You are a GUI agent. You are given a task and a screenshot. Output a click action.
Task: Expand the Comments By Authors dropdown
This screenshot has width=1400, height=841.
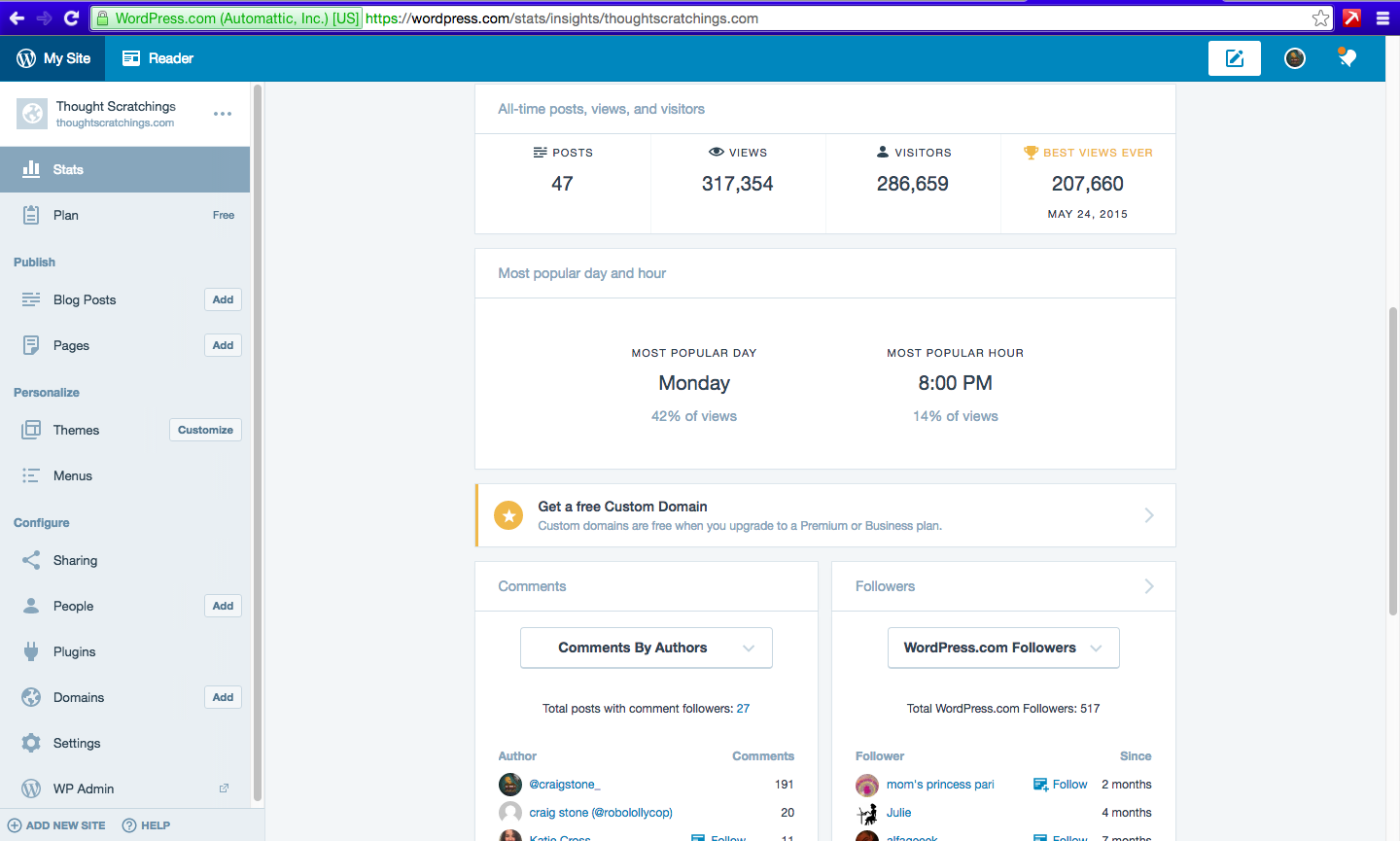pos(647,648)
